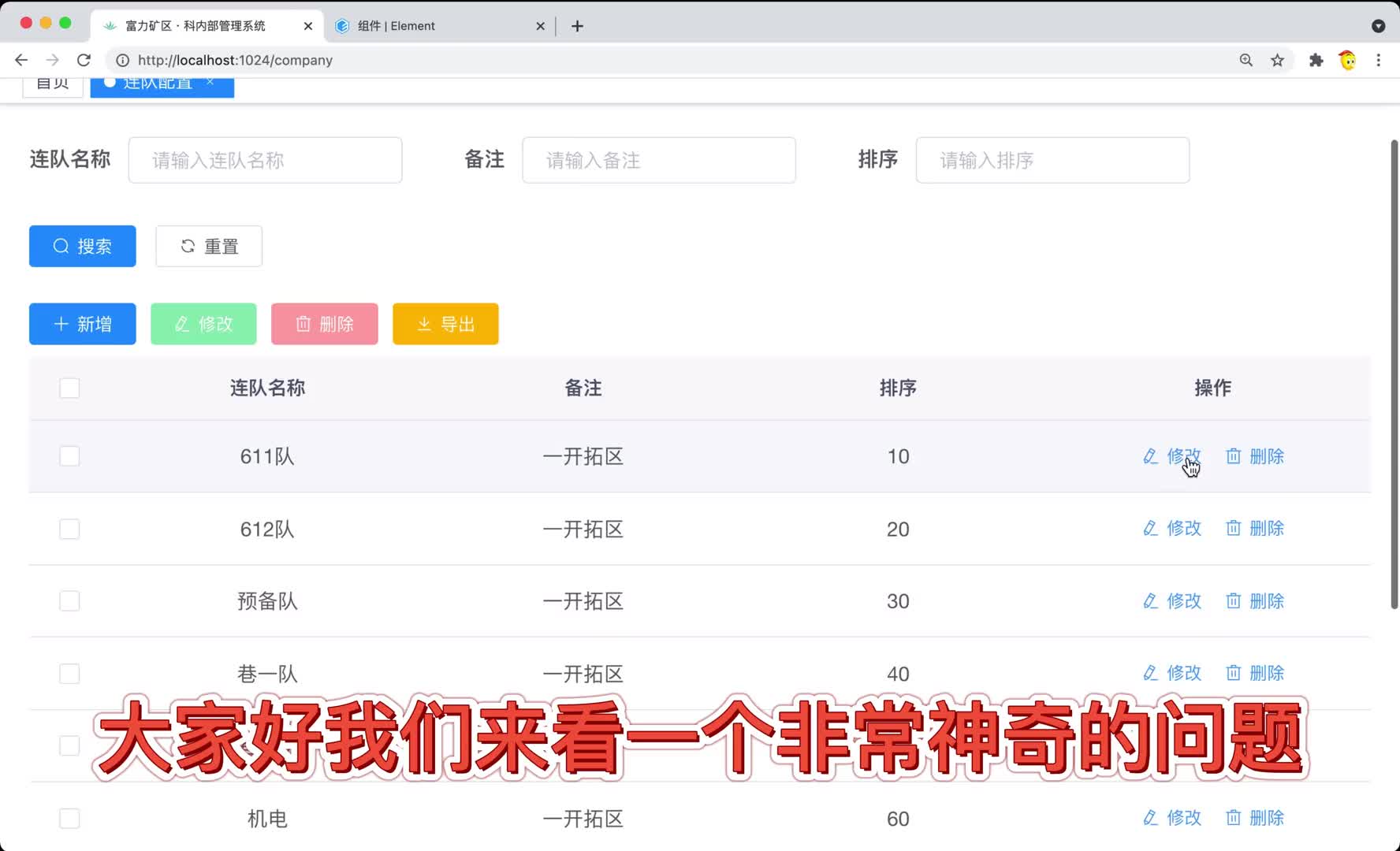Focus the 排序 search input
This screenshot has height=851, width=1400.
1052,160
